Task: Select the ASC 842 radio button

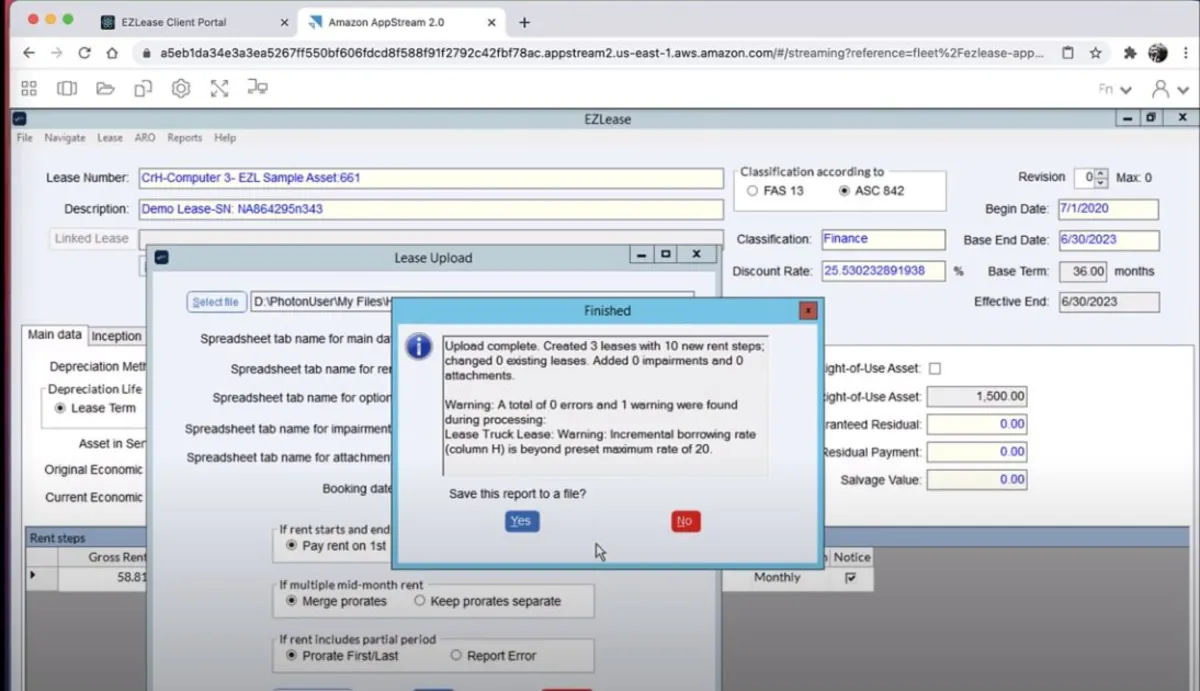Action: (x=844, y=191)
